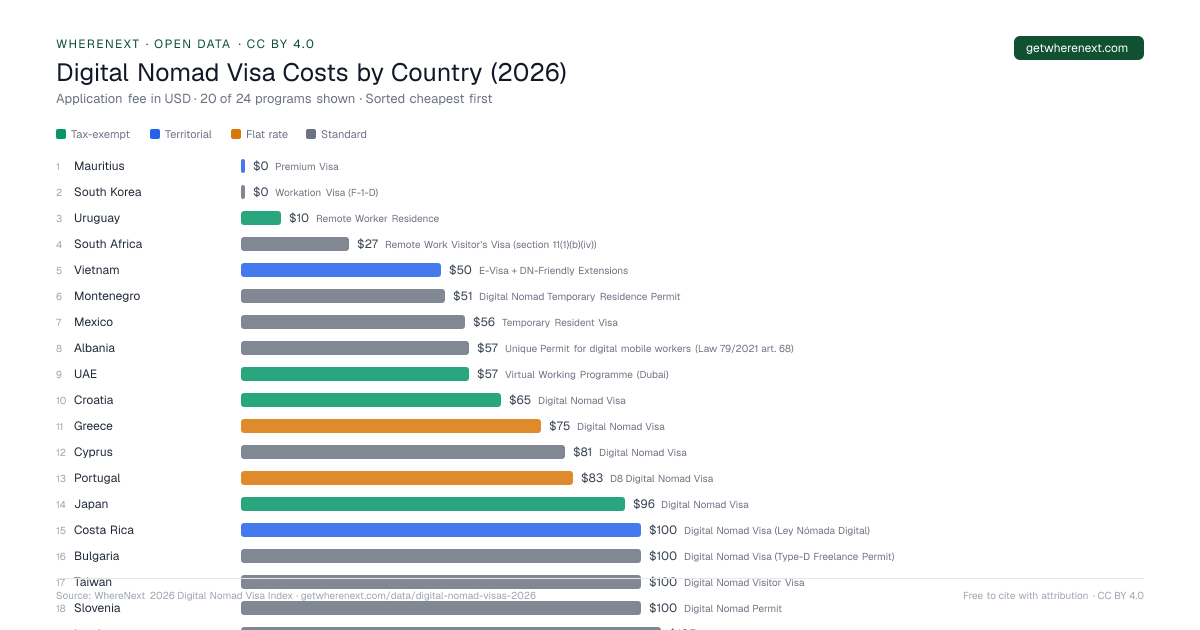
Task: Click the WHERENEXT · OPEN DATA header text
Action: pos(185,44)
